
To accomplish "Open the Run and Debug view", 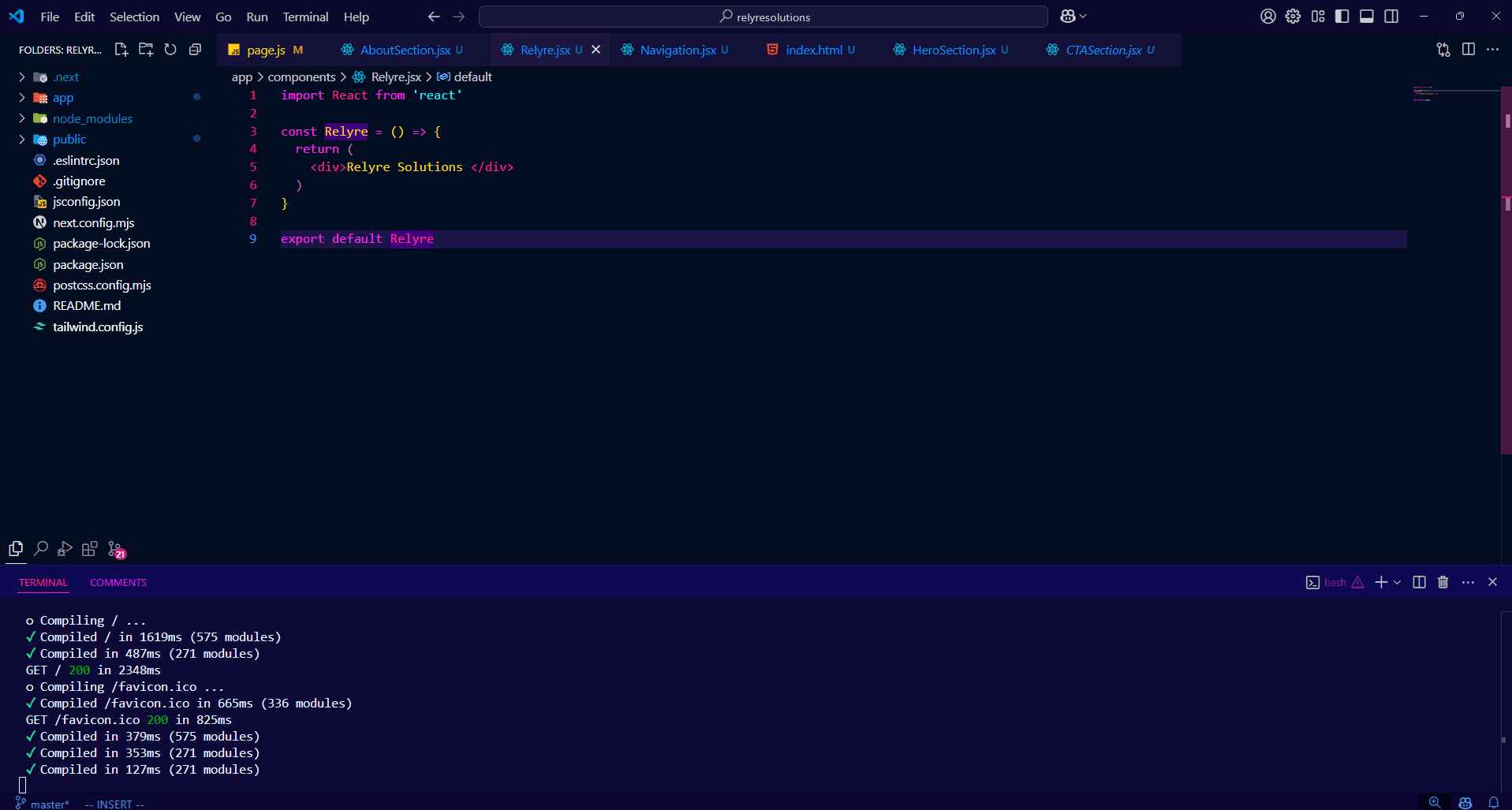I will click(65, 548).
